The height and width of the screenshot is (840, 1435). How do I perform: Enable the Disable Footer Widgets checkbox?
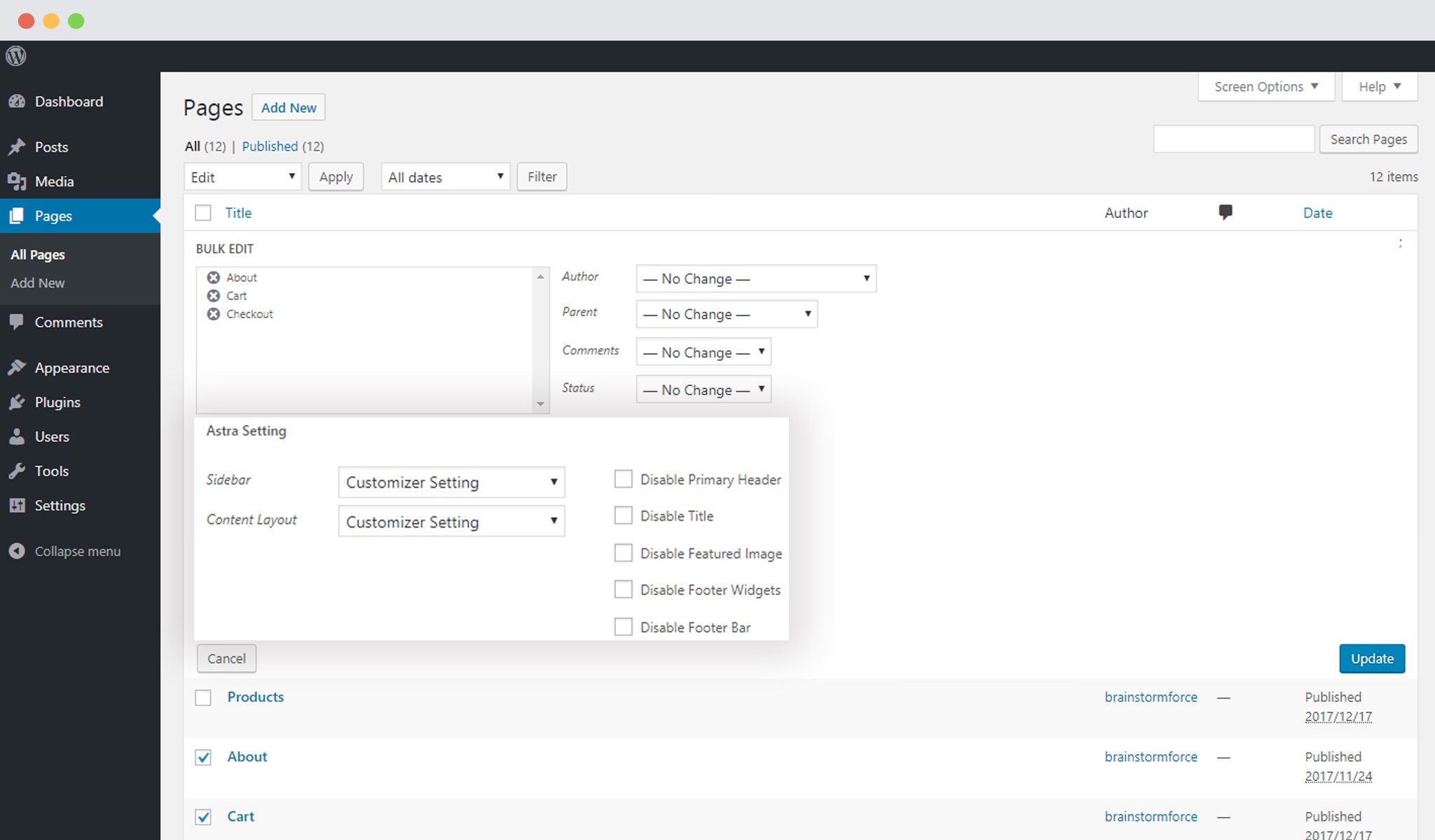tap(622, 590)
